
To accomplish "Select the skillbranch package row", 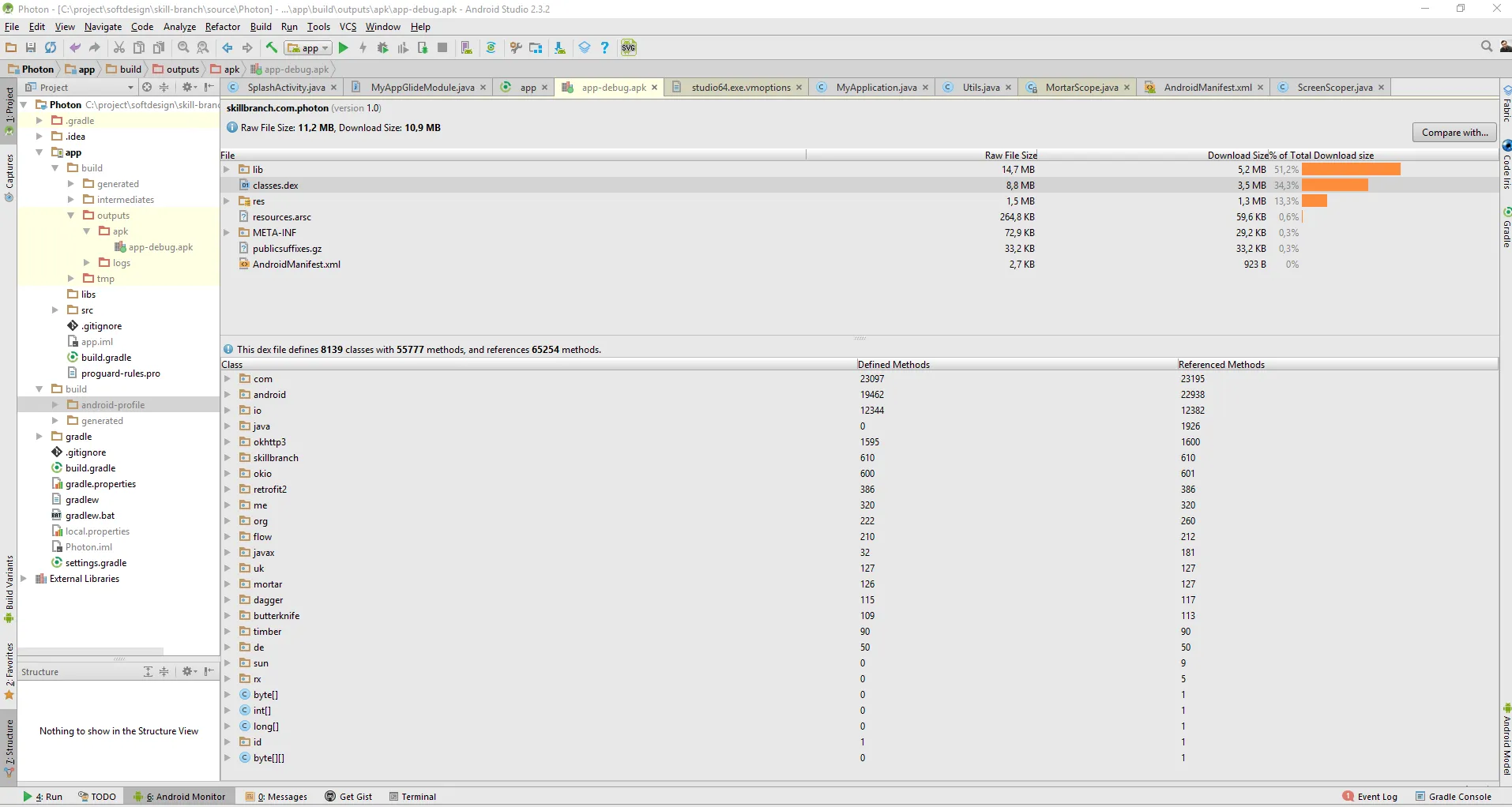I will click(x=859, y=458).
